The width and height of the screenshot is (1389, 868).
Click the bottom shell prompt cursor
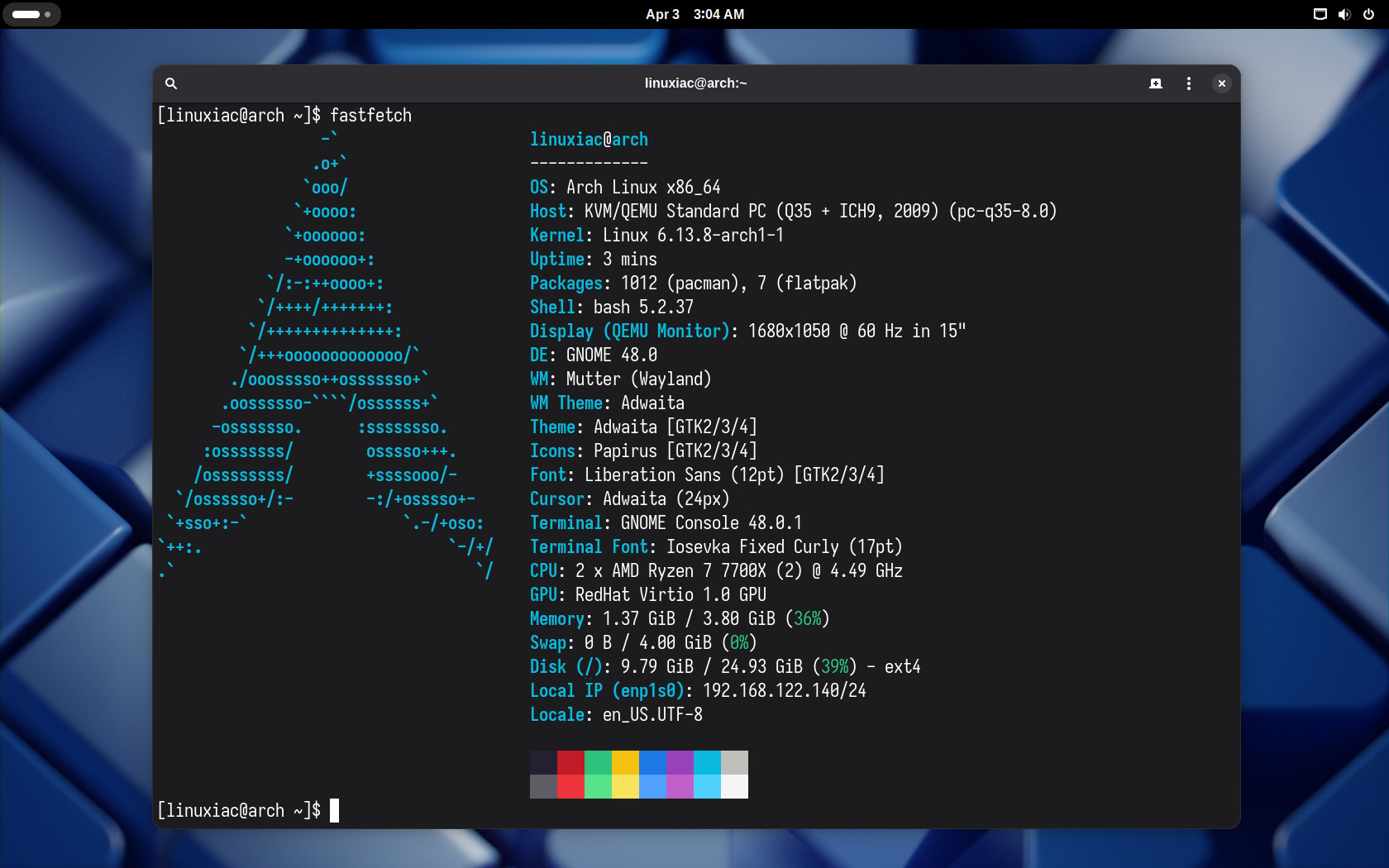click(x=334, y=810)
